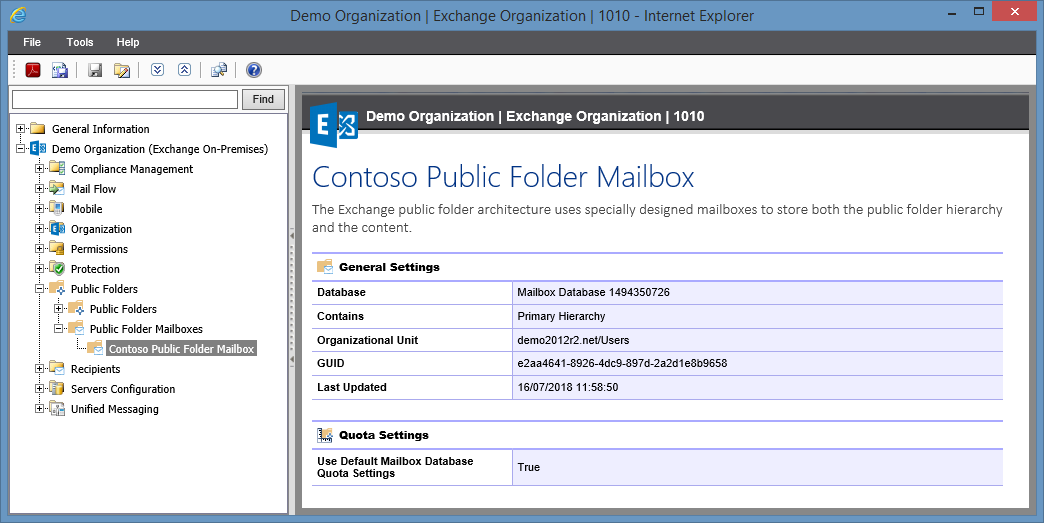
Task: Click the True value in Quota Settings
Action: point(529,467)
